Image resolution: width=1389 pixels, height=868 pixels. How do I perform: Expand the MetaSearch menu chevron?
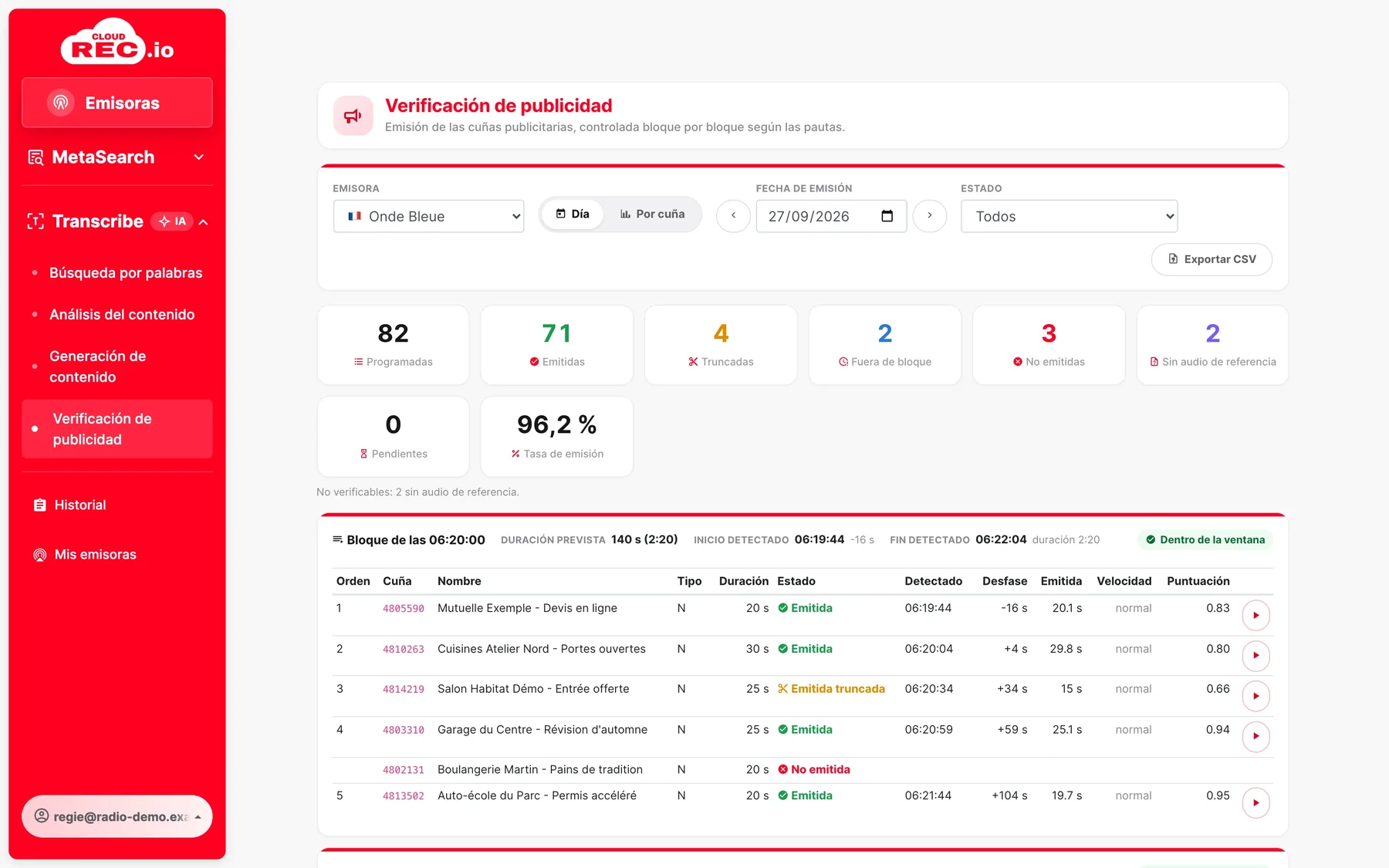tap(199, 157)
